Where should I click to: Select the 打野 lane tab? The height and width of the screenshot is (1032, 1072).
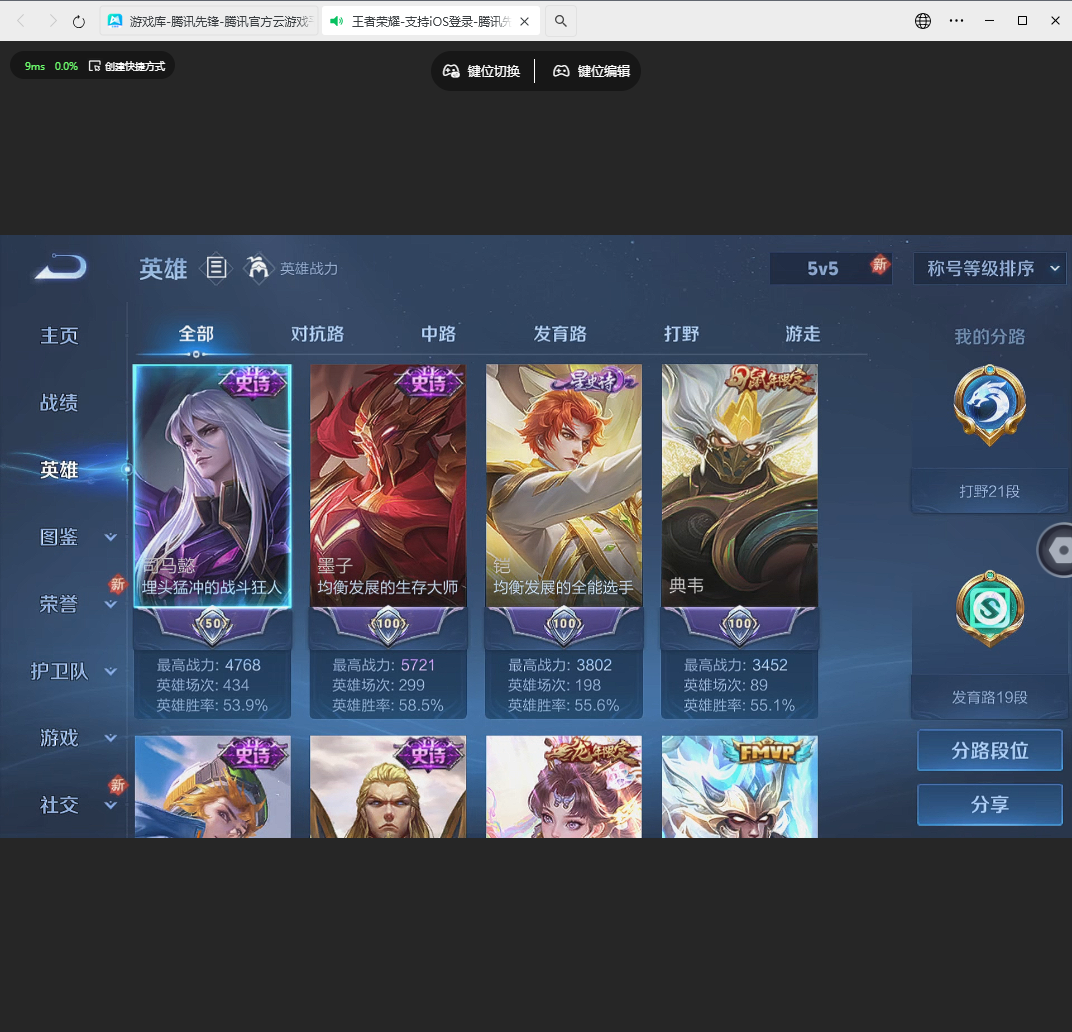click(x=681, y=334)
